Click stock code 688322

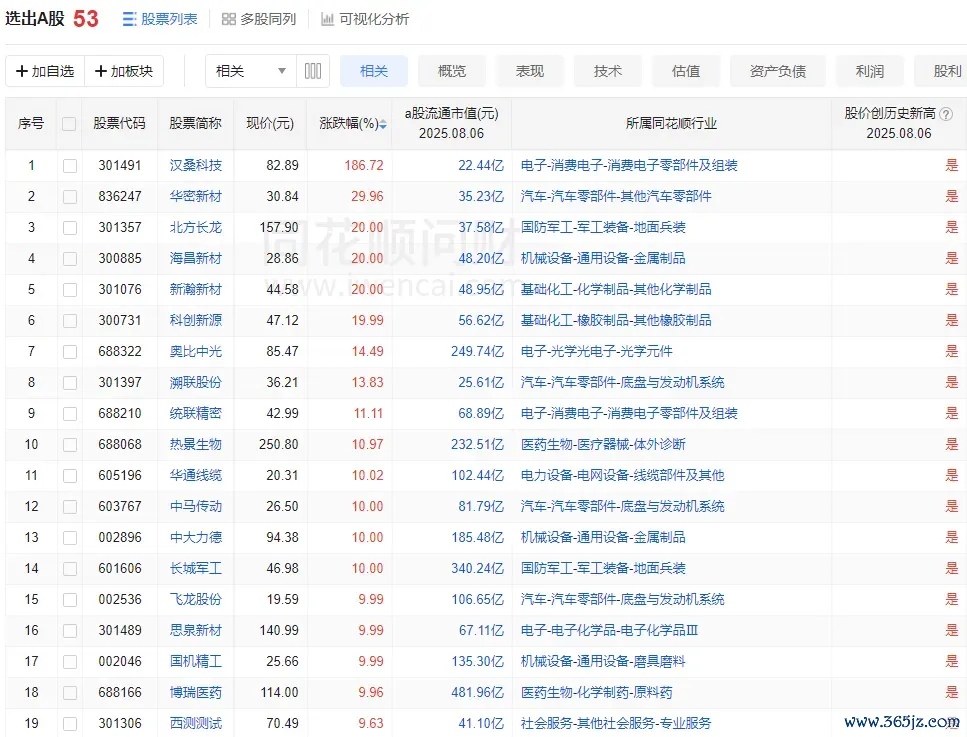120,351
